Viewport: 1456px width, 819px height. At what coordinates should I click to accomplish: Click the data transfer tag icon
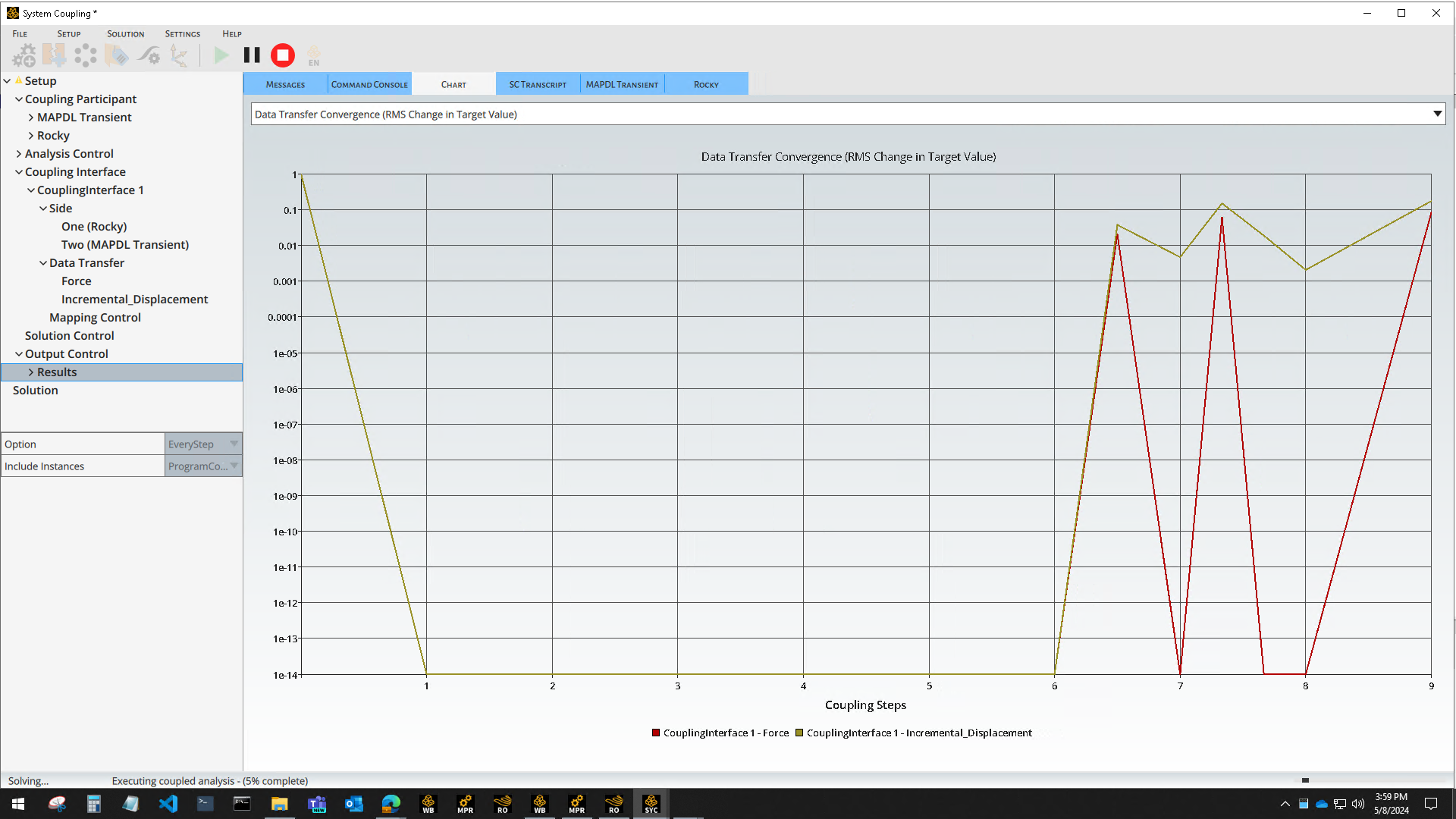click(x=115, y=55)
